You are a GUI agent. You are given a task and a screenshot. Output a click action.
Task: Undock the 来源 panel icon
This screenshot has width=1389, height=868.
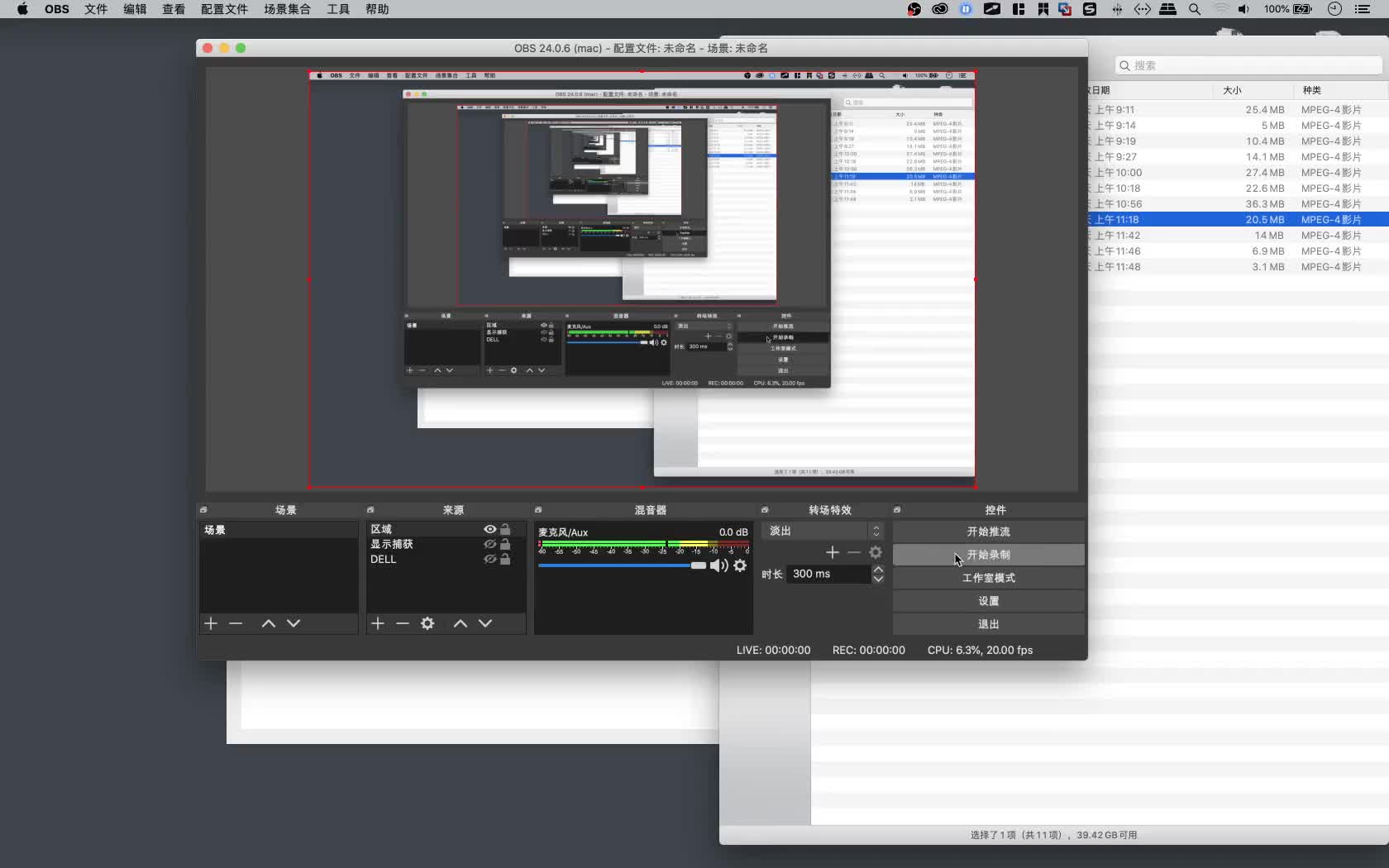coord(370,510)
